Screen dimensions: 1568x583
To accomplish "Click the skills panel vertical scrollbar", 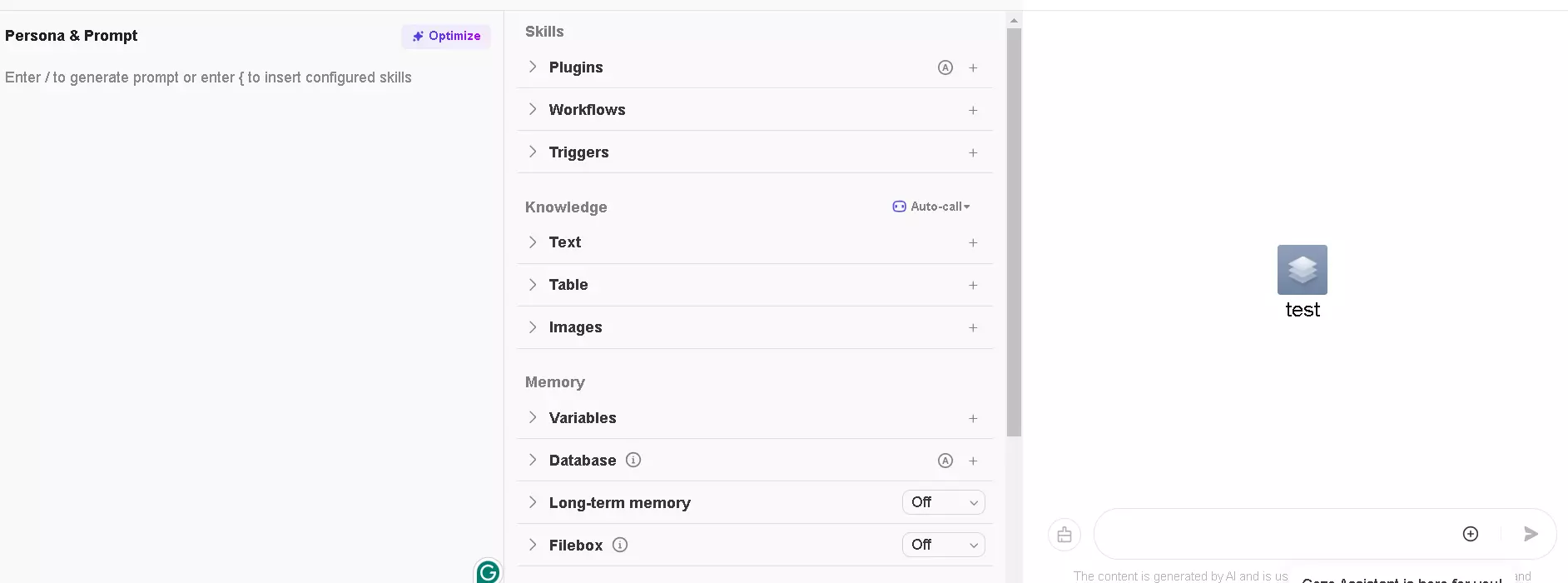I will point(1014,233).
